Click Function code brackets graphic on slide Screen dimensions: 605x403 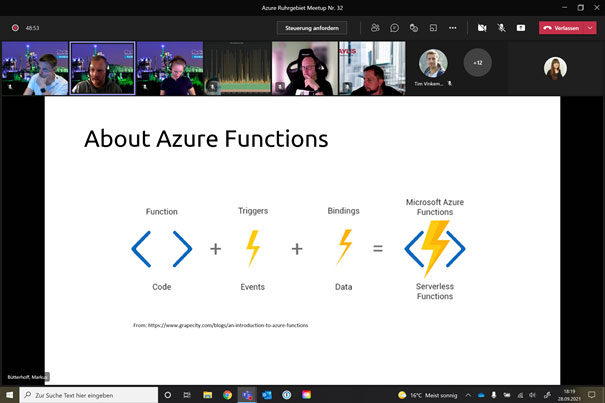pyautogui.click(x=162, y=249)
